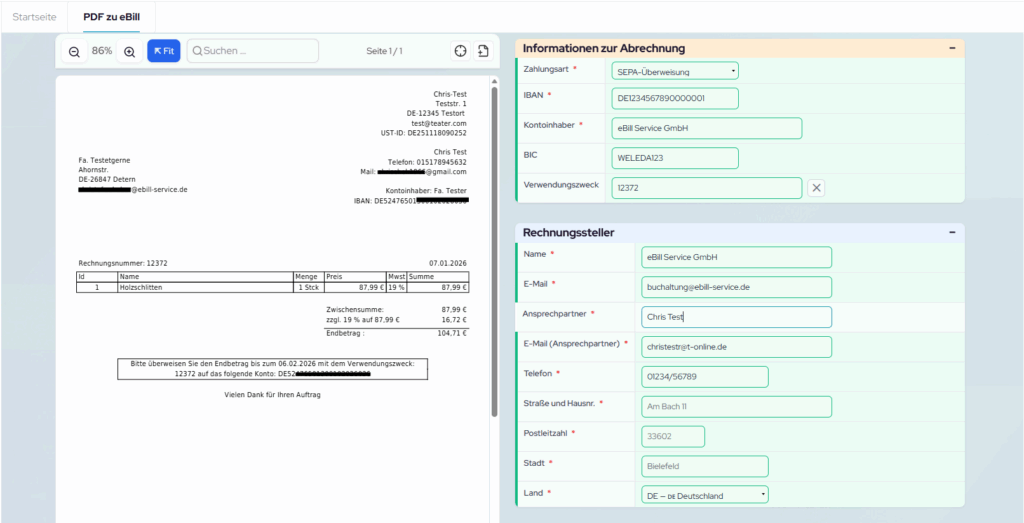Zoom in the PDF preview
Screen dimensions: 1024x523
pyautogui.click(x=129, y=51)
